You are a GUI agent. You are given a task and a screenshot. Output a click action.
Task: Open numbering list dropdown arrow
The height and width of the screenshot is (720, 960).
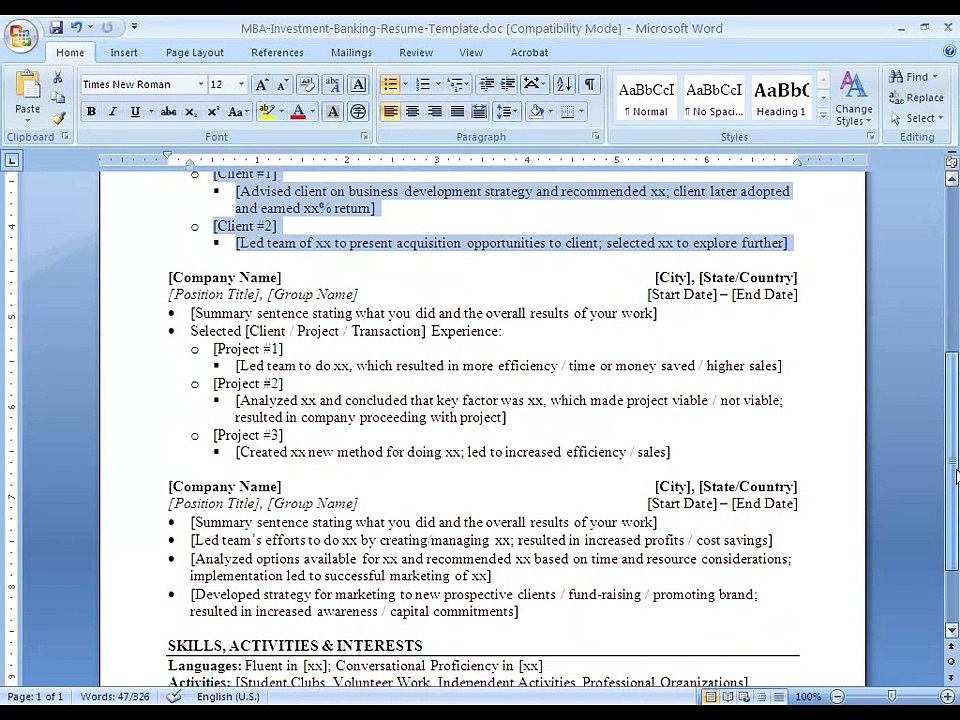[438, 84]
